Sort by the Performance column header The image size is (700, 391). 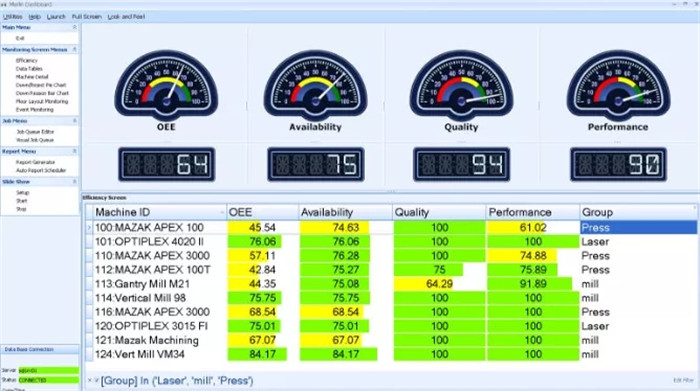click(533, 212)
